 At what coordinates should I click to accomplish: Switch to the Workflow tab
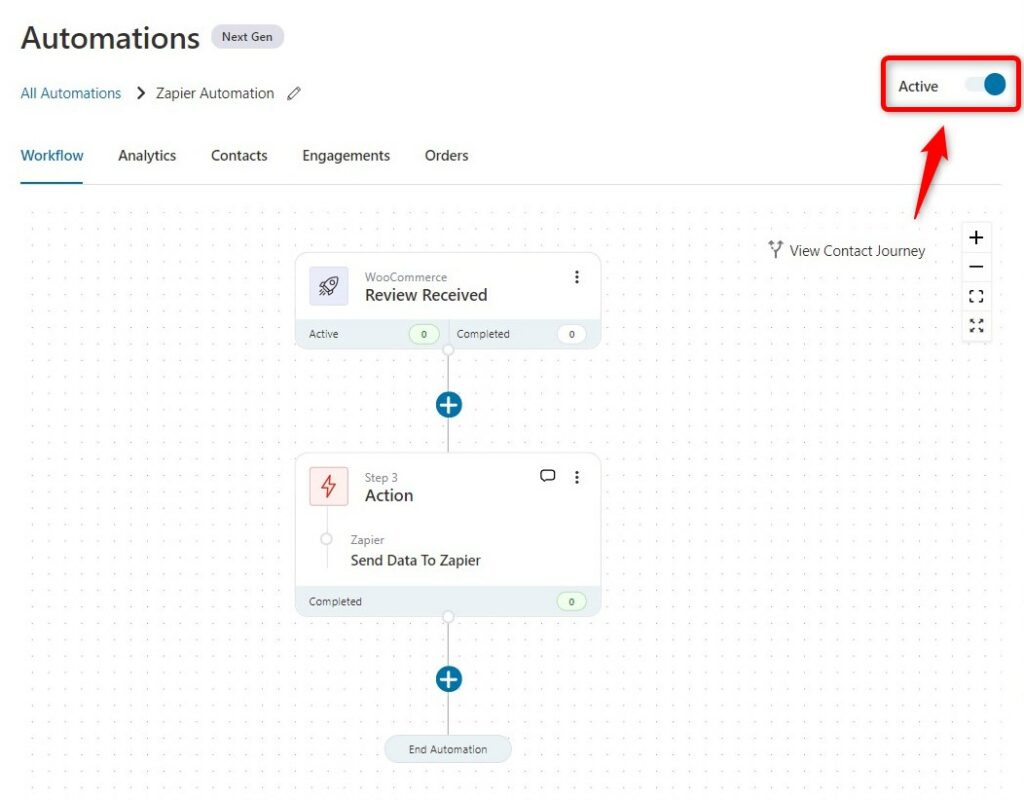pos(52,155)
